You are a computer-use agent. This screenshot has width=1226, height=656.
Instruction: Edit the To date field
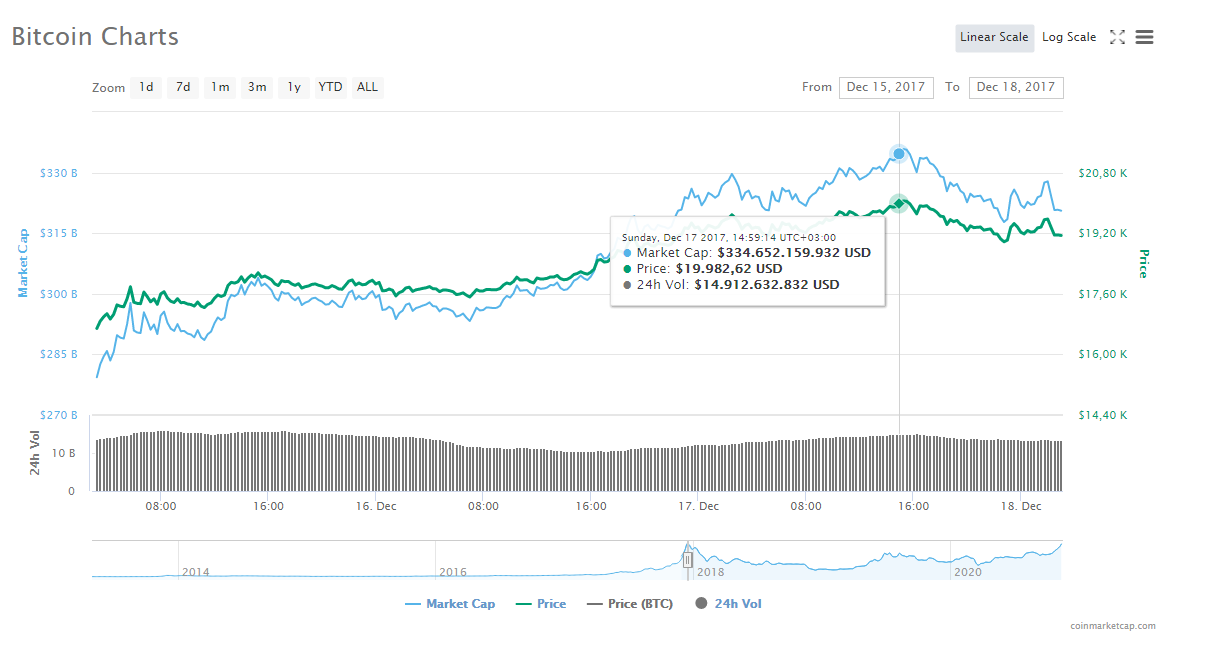pyautogui.click(x=1016, y=87)
